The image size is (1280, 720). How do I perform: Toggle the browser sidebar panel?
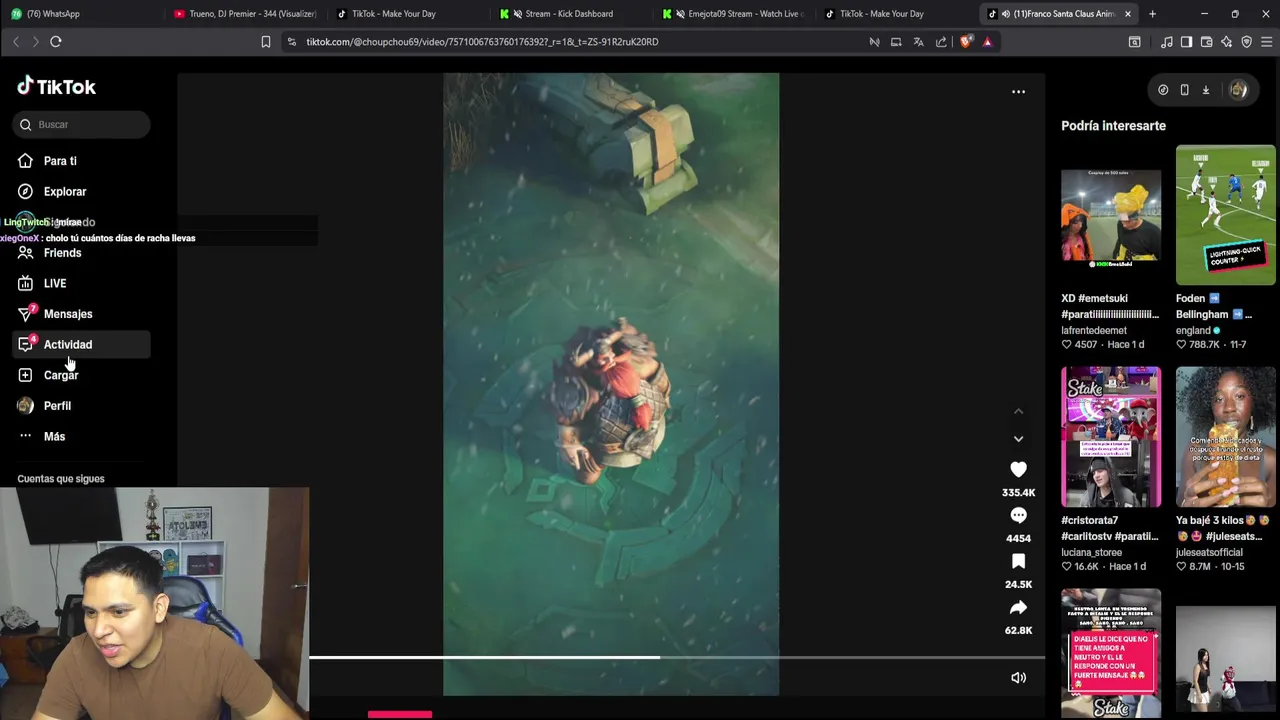tap(1186, 42)
